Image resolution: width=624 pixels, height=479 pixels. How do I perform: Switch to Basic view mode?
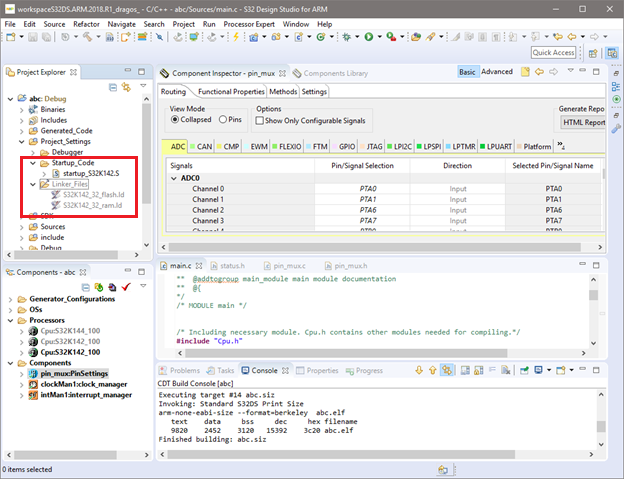point(467,72)
